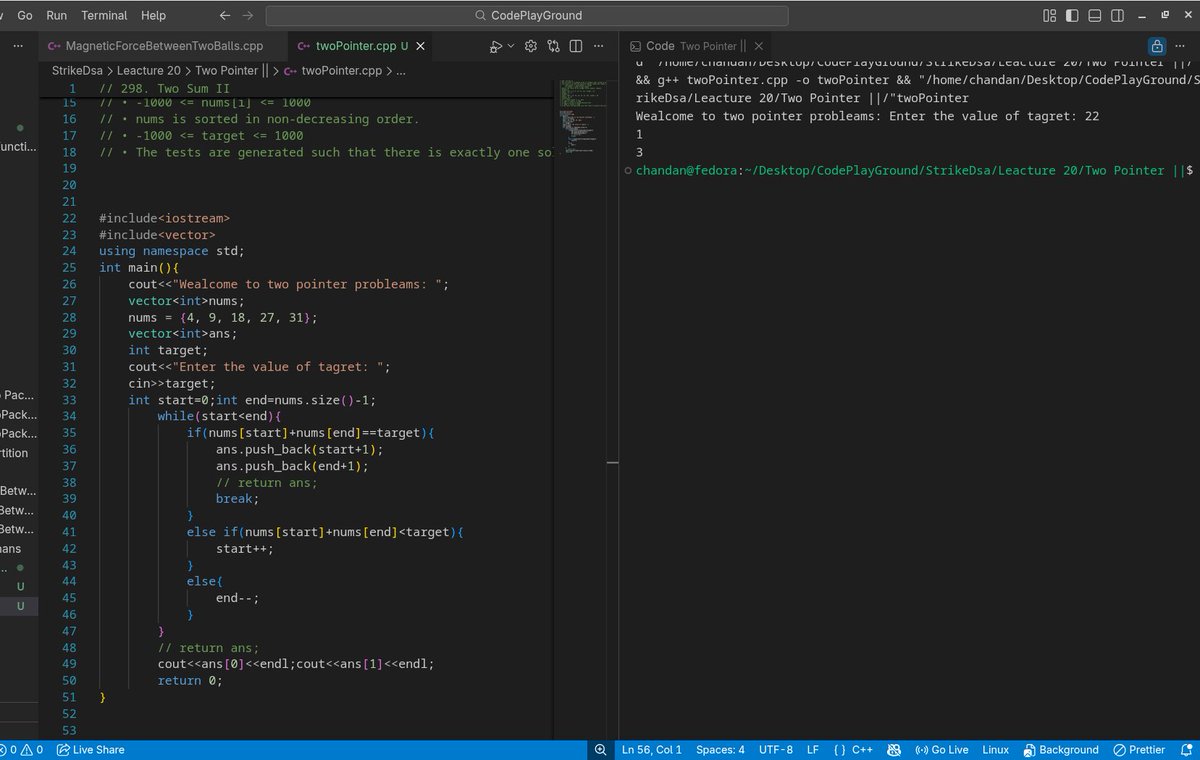
Task: Change end of line sequence LF
Action: tap(813, 750)
